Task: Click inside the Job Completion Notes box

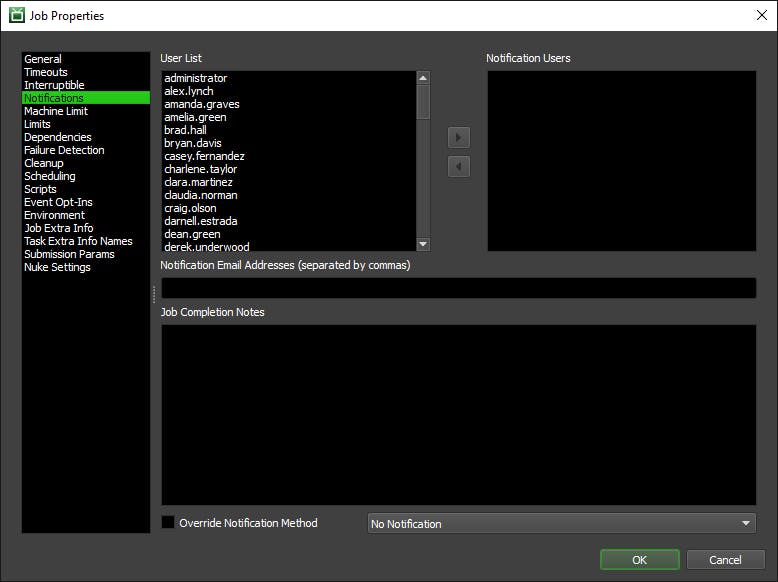Action: [458, 415]
